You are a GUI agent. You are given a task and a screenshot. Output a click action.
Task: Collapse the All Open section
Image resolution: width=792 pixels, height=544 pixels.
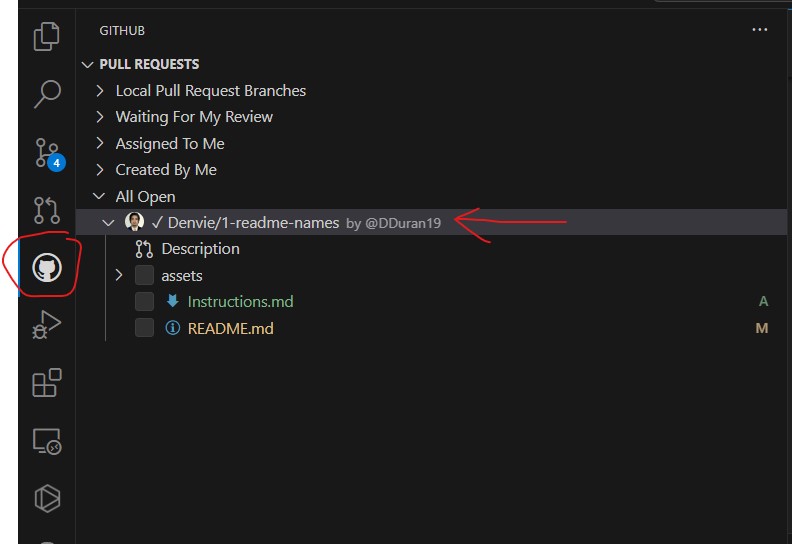tap(99, 197)
